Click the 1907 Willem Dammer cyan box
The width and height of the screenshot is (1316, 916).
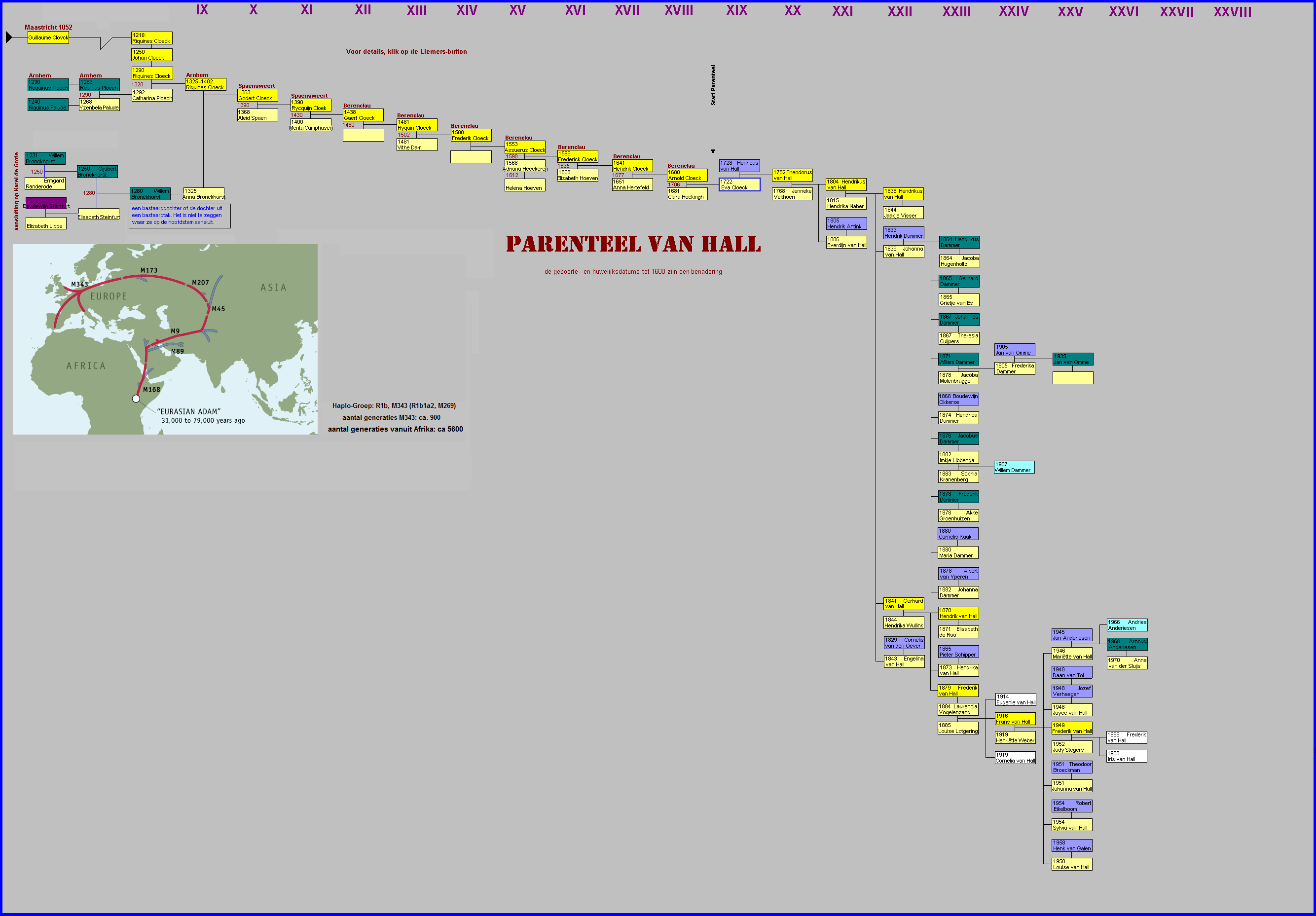(x=1014, y=467)
